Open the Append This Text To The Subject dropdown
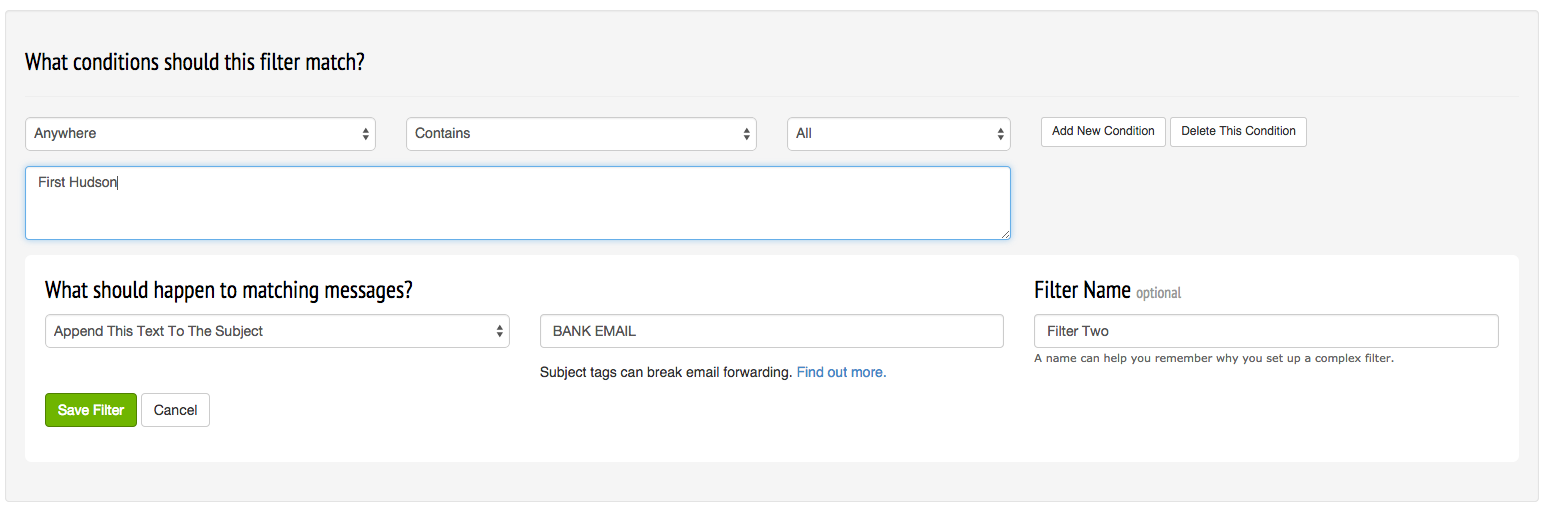1552x518 pixels. pos(277,331)
